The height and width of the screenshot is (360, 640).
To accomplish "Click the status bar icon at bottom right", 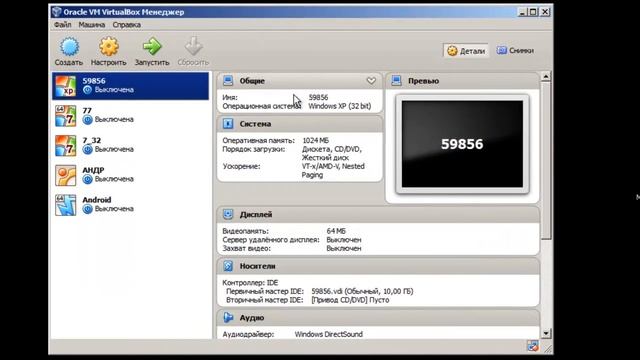I will pos(533,347).
